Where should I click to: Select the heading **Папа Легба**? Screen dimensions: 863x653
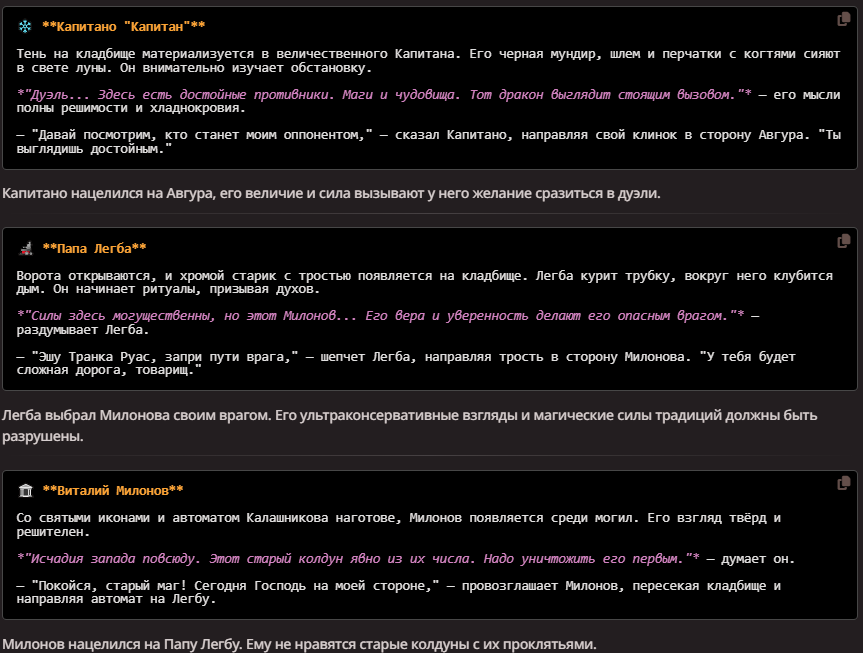pyautogui.click(x=94, y=248)
